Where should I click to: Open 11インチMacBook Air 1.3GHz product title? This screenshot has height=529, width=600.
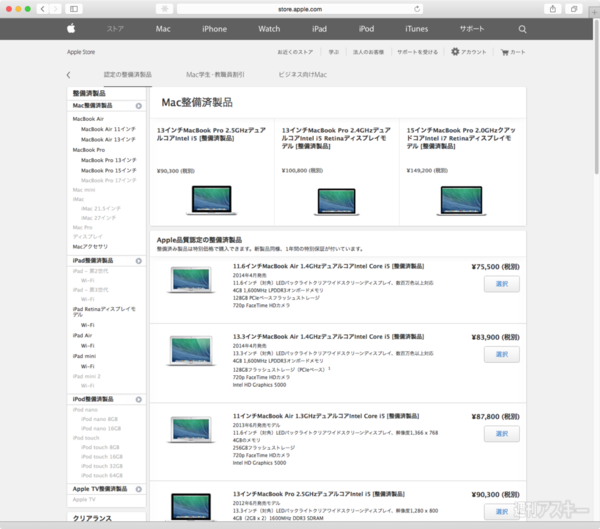(326, 416)
